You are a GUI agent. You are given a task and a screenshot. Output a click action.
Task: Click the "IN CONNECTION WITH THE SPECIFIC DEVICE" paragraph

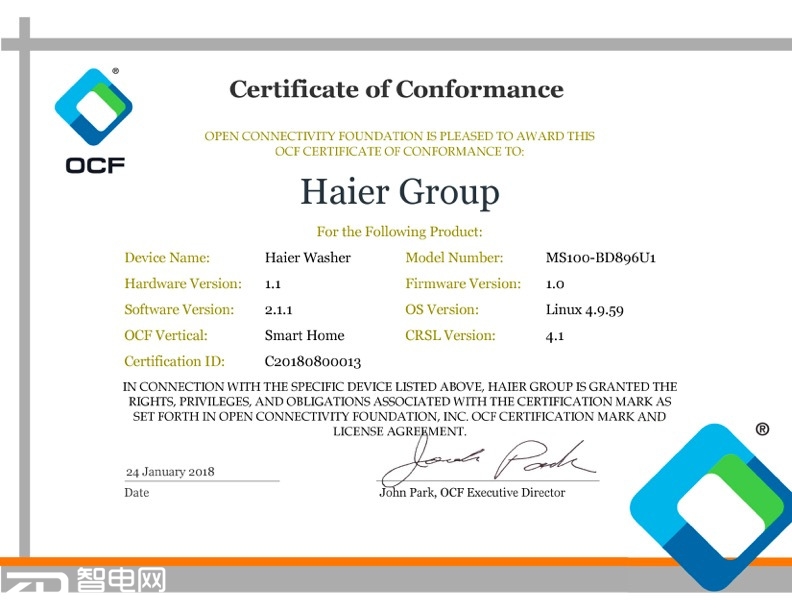click(x=400, y=409)
